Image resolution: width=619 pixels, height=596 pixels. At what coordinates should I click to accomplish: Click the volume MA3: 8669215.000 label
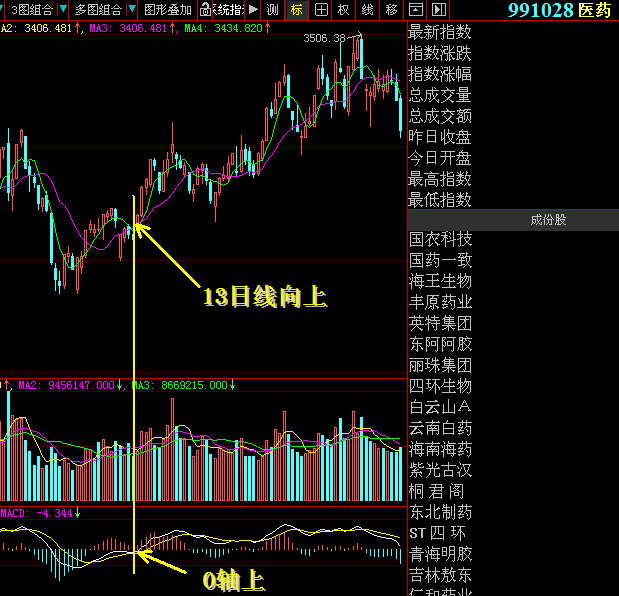click(184, 385)
